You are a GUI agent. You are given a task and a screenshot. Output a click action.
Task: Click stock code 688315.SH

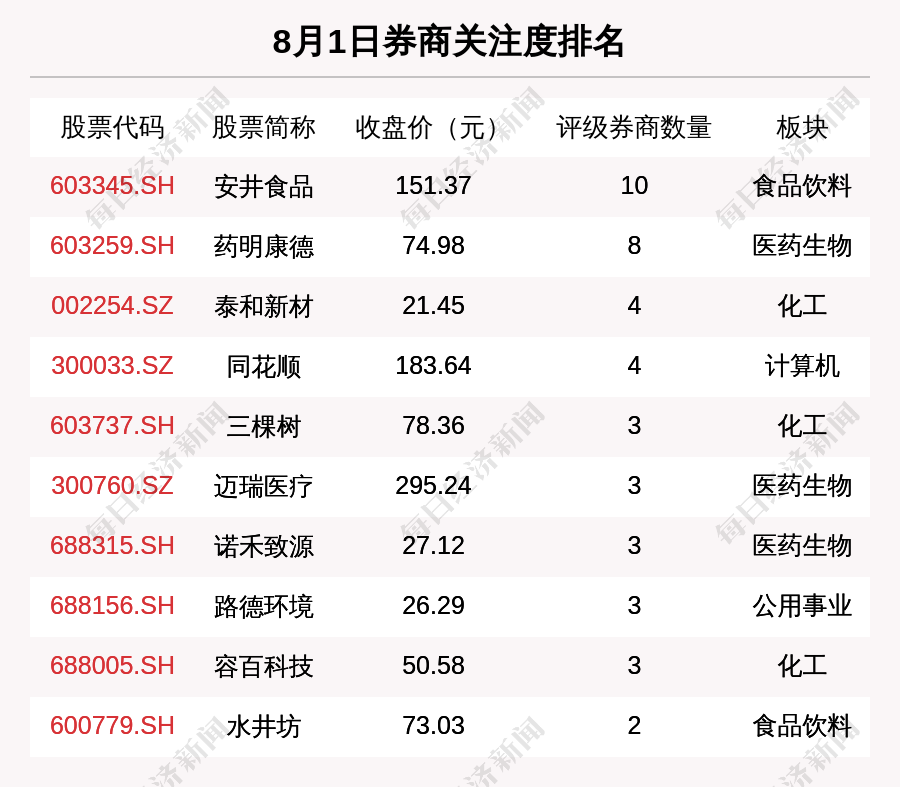112,546
